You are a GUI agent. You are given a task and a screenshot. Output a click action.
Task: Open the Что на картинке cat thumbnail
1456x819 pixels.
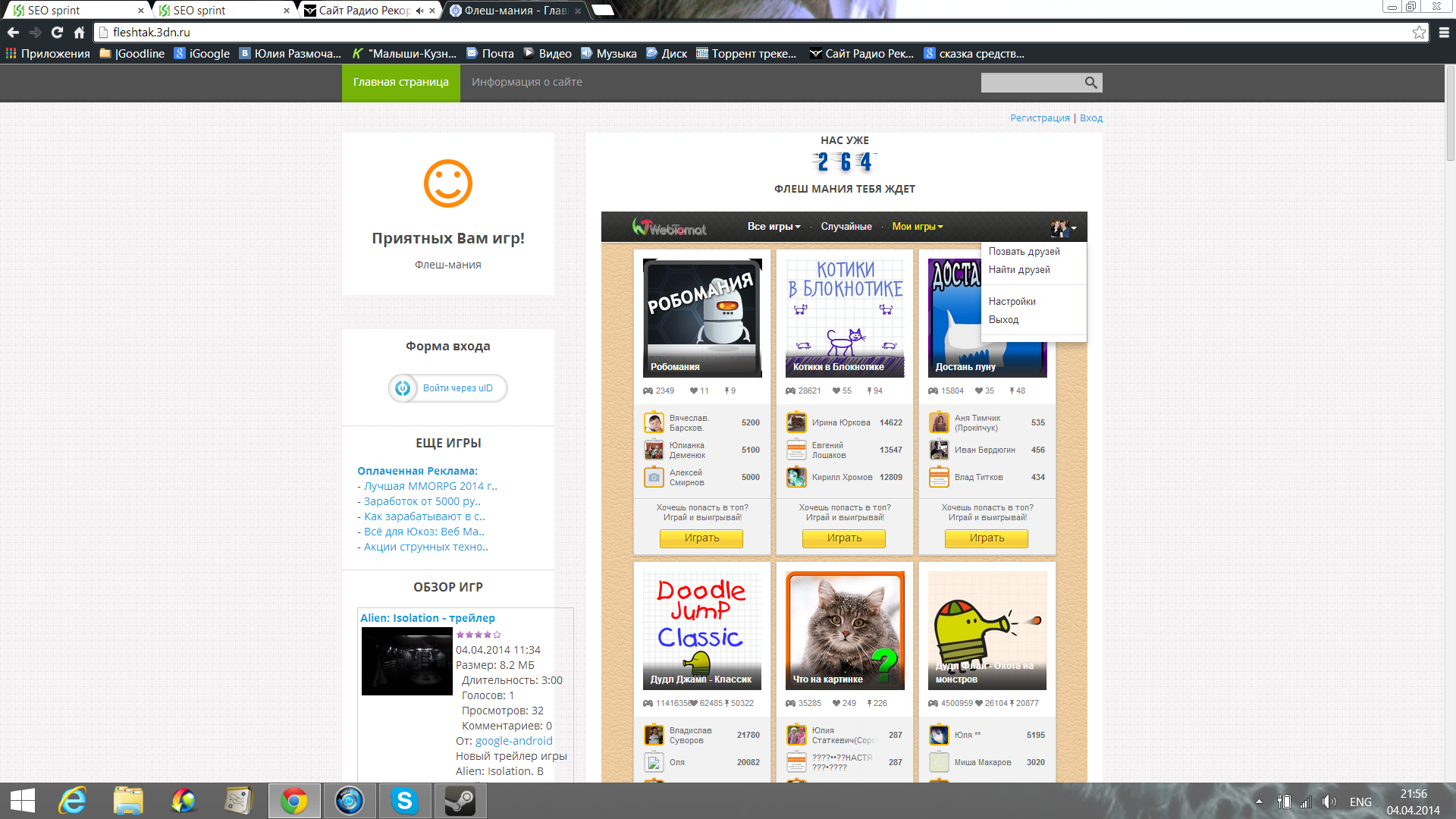click(x=845, y=631)
